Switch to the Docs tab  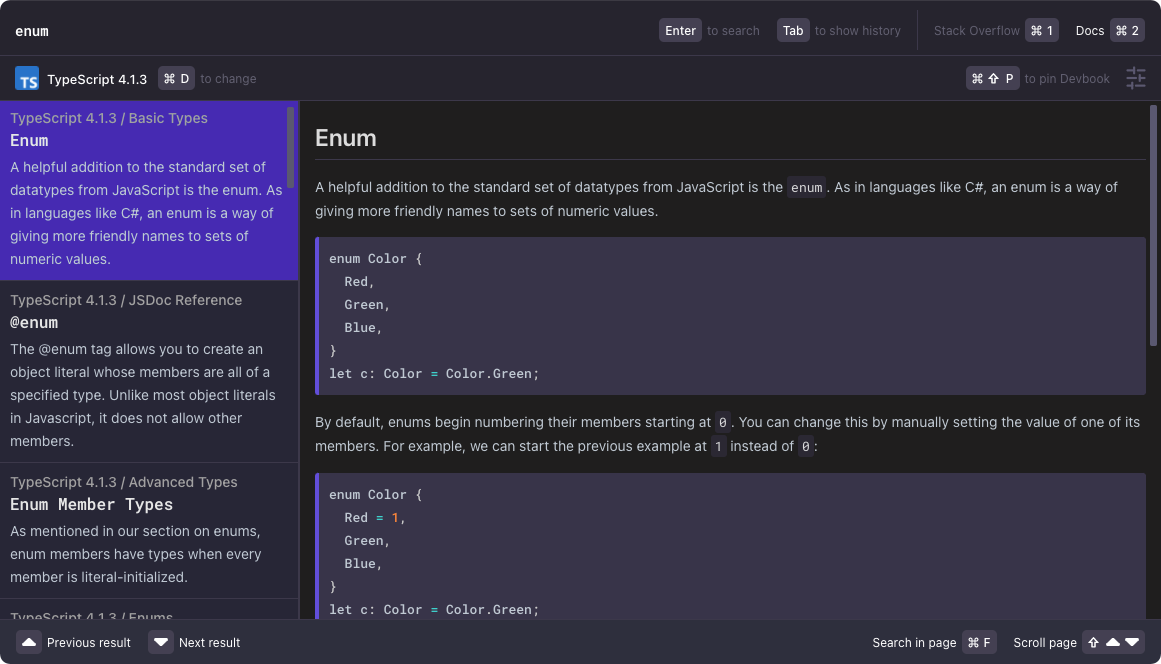[x=1089, y=30]
